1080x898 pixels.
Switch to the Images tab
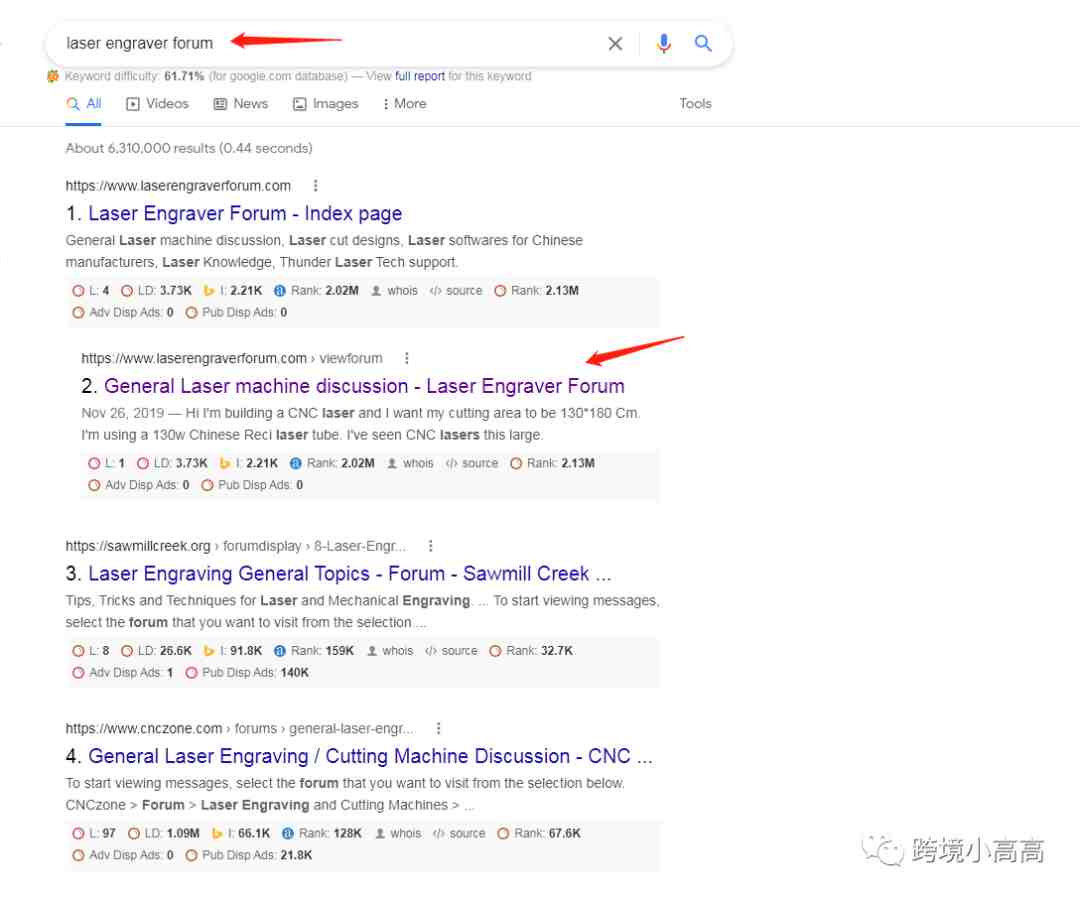tap(326, 104)
